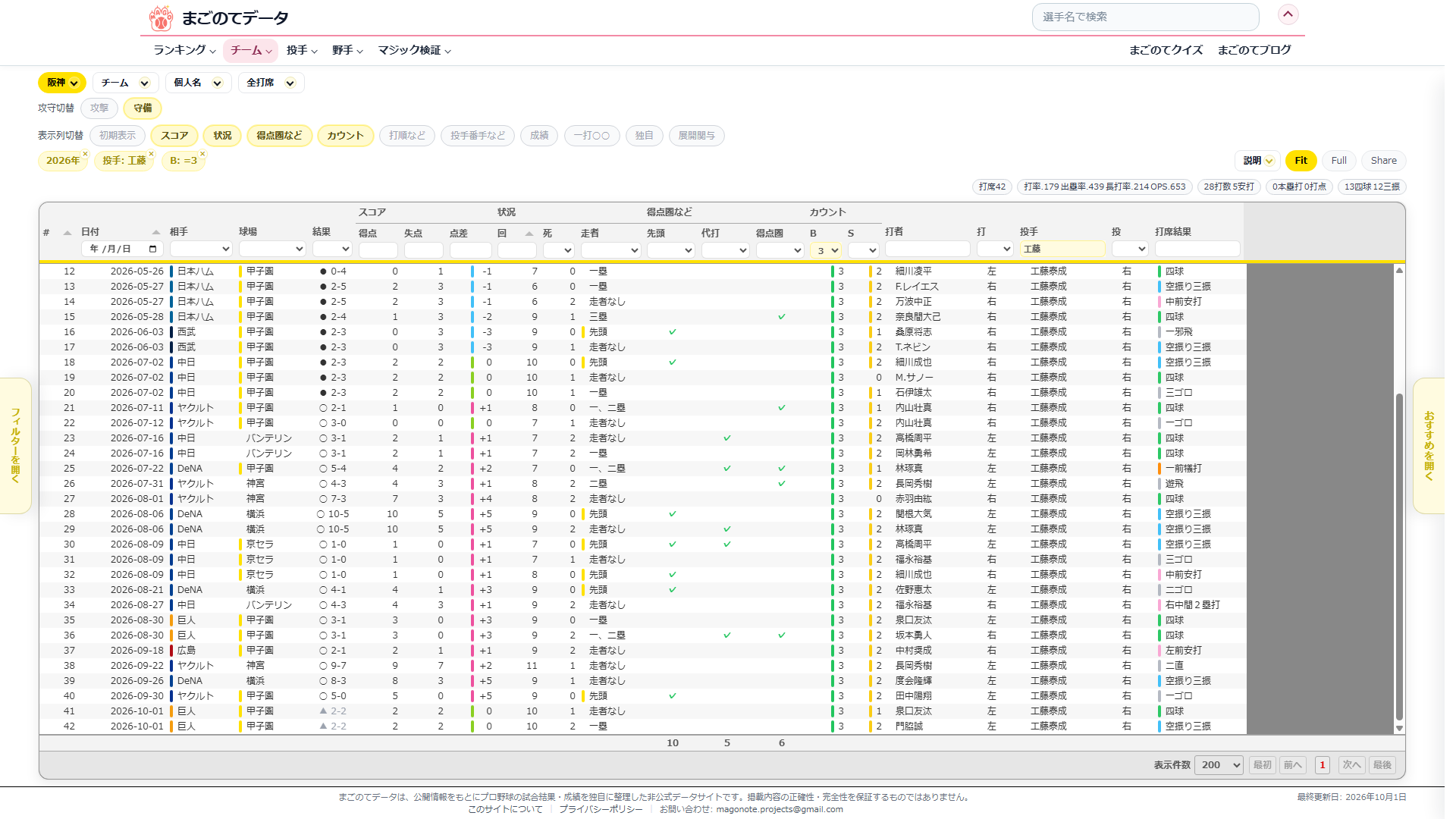Screen dimensions: 1456x819
Task: Open the left filter side panel
Action: [15, 446]
